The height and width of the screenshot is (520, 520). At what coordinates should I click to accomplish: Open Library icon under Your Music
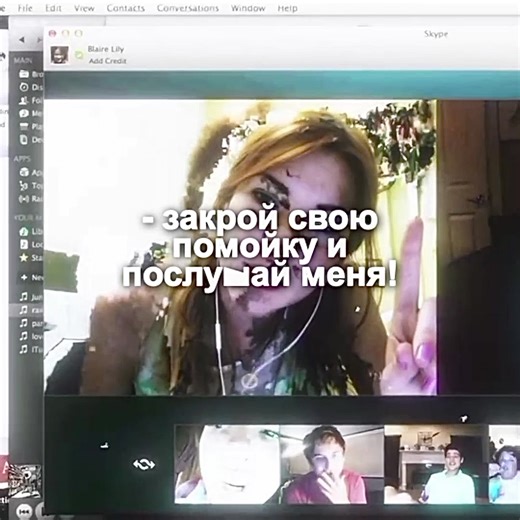point(24,231)
